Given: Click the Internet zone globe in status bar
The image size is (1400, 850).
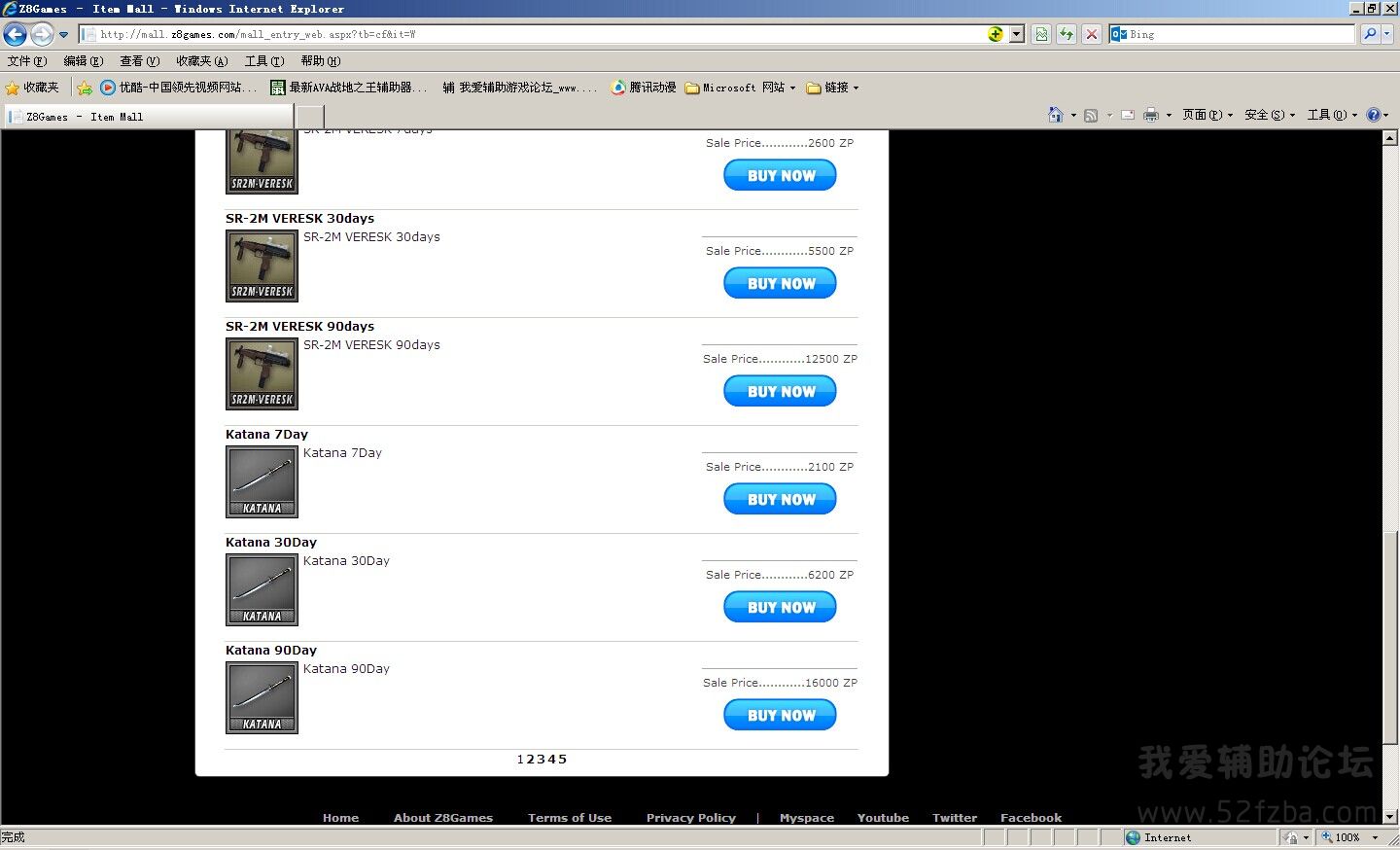Looking at the screenshot, I should [1133, 837].
